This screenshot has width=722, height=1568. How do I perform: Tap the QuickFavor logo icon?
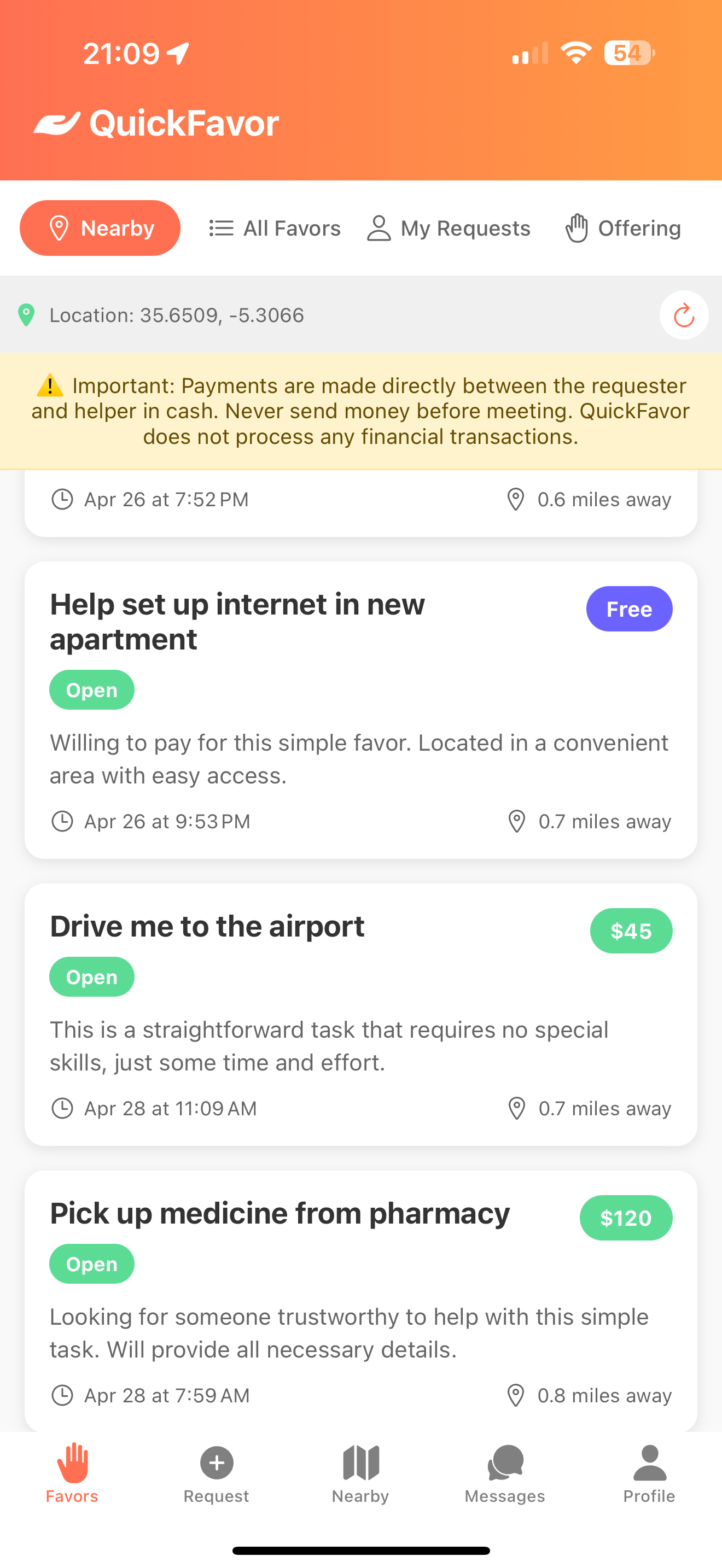(x=57, y=124)
